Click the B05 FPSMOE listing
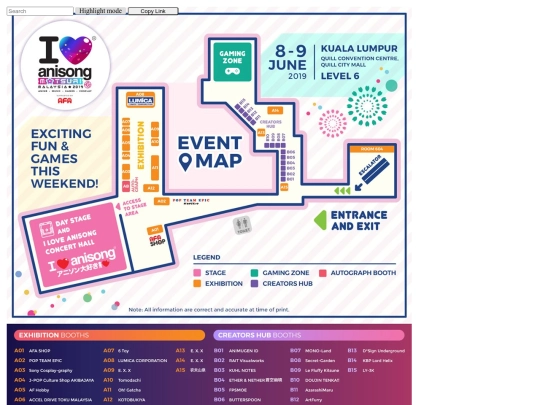Viewport: 540px width, 405px height. click(231, 390)
